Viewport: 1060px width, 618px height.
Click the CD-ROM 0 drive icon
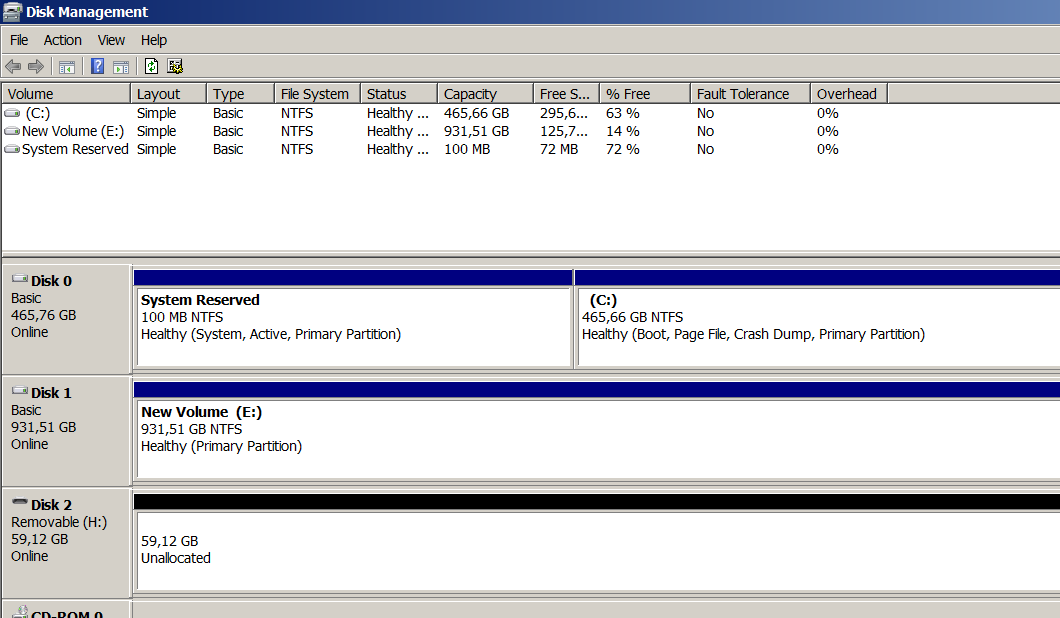[x=20, y=612]
